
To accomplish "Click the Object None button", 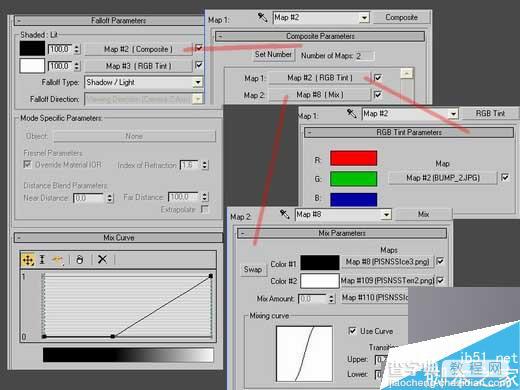I will pyautogui.click(x=135, y=136).
